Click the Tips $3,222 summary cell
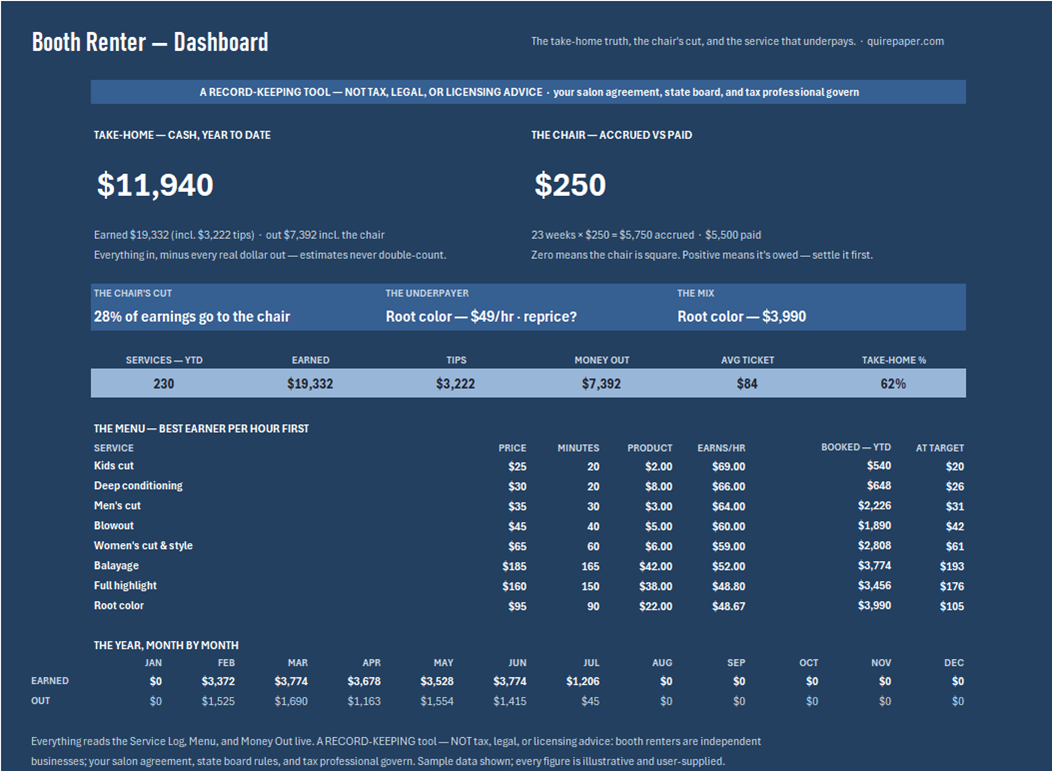Screen dimensions: 1052x771 click(x=456, y=384)
